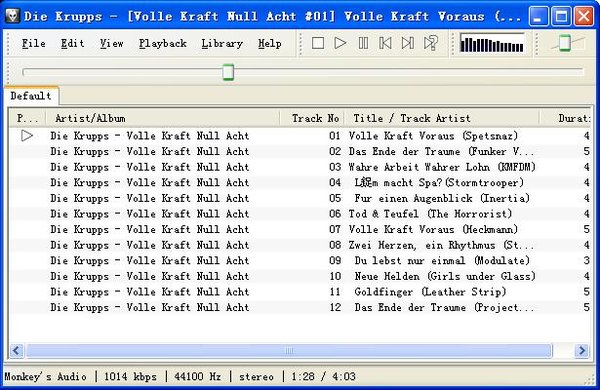The image size is (600, 390).
Task: Skip to the next track
Action: [408, 43]
